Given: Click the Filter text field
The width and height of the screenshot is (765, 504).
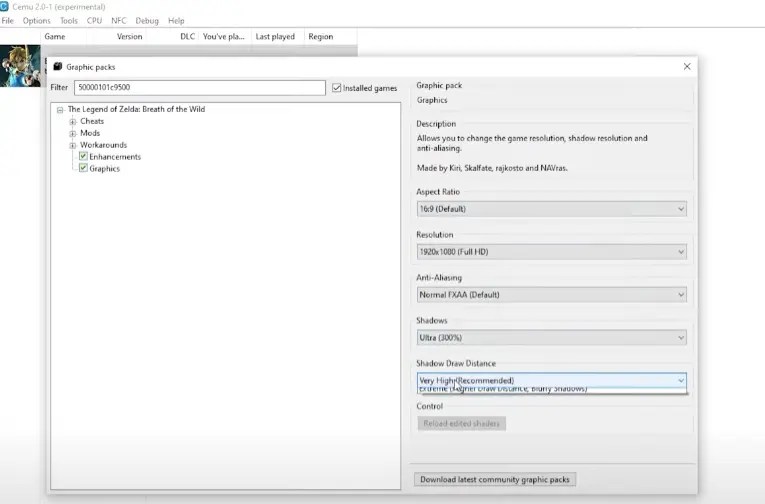Looking at the screenshot, I should tap(200, 87).
